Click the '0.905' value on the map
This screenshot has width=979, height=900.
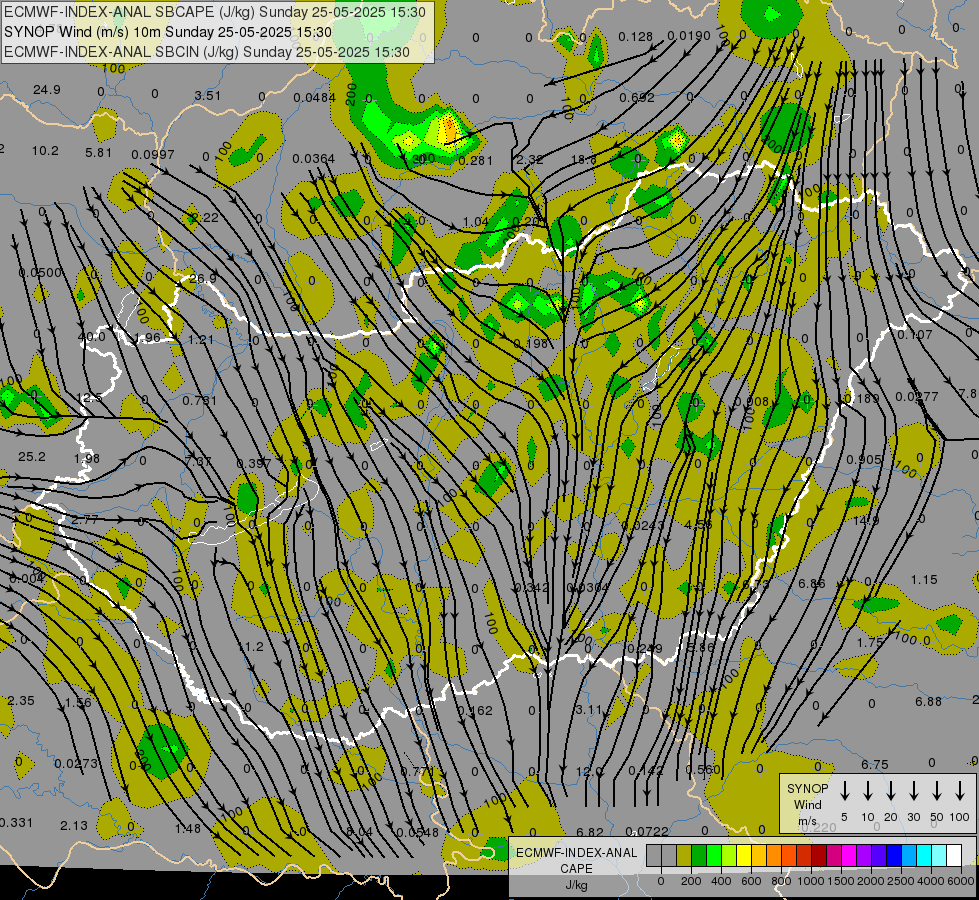click(864, 460)
